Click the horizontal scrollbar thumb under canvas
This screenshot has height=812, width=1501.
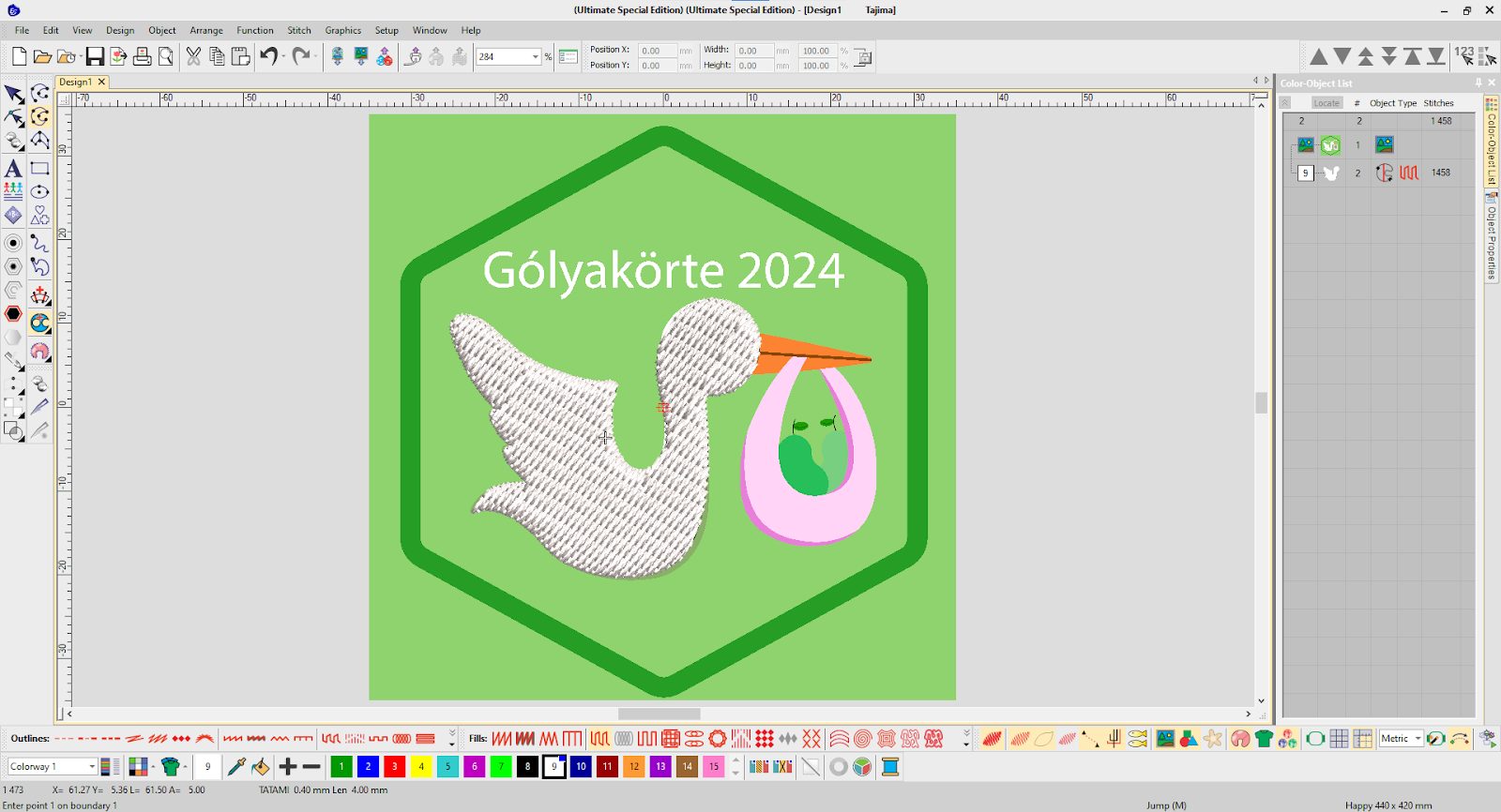coord(660,714)
